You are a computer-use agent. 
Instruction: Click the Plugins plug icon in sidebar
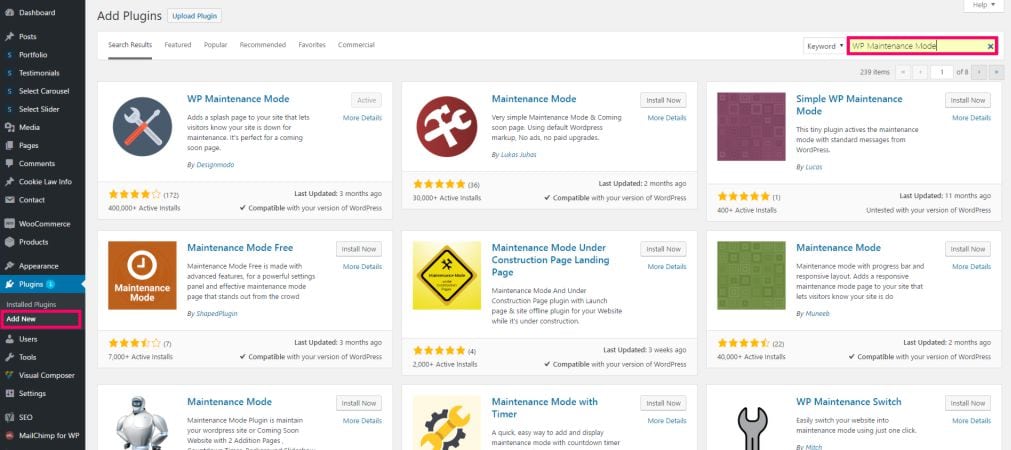(x=9, y=284)
